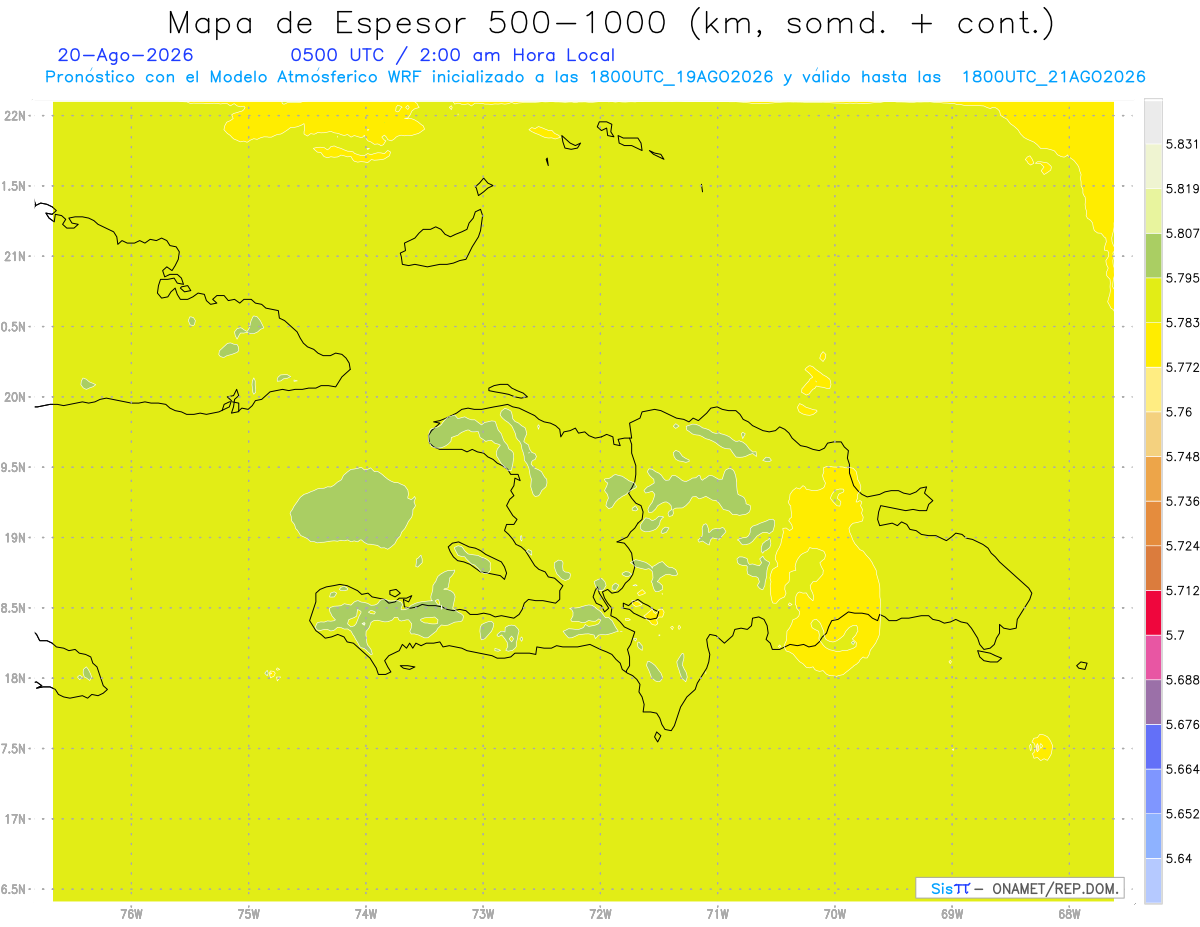Click the '5.748' colorbar value
This screenshot has width=1200, height=927.
click(1182, 457)
